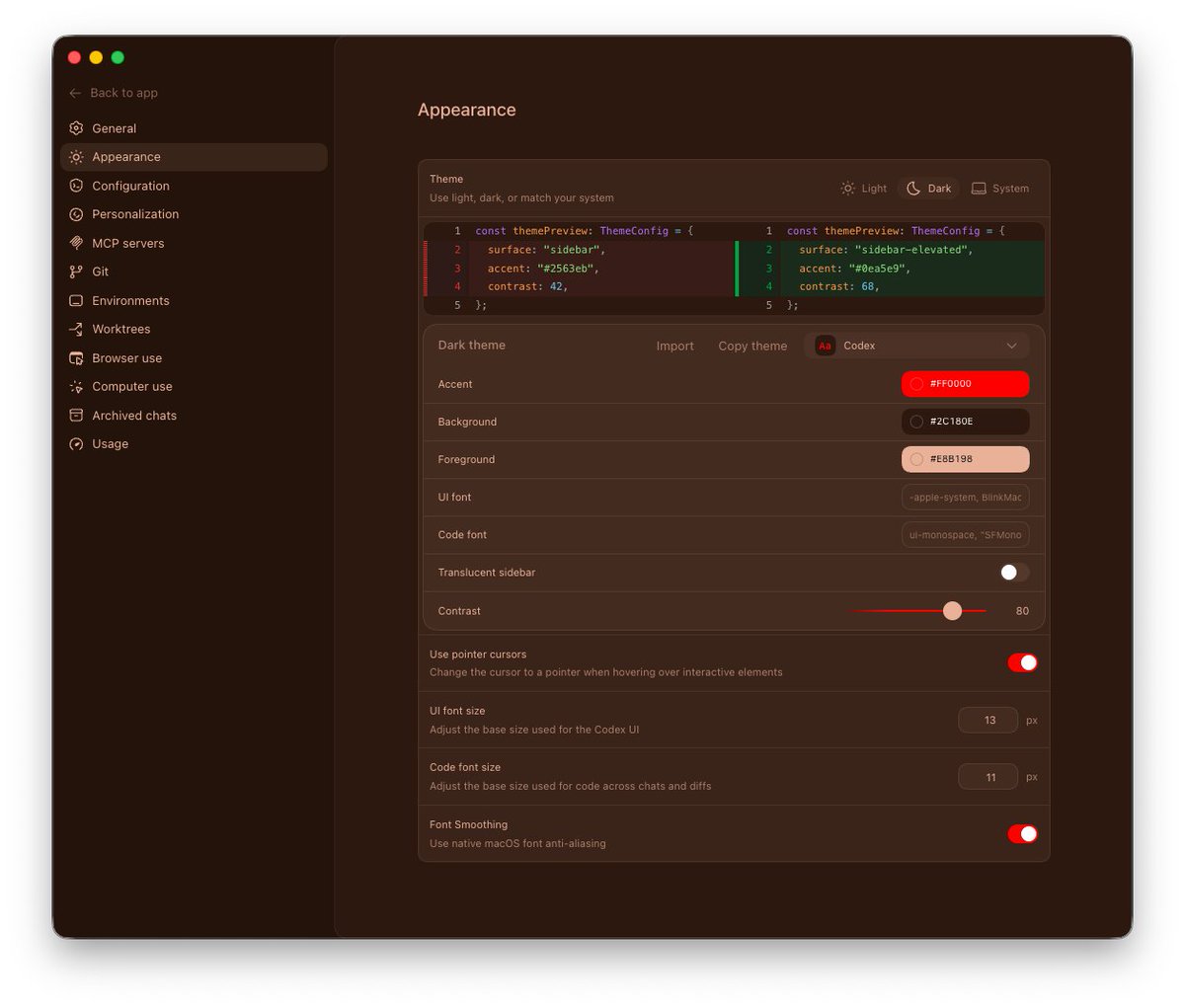The width and height of the screenshot is (1185, 1008).
Task: Expand the Codex theme dropdown chevron
Action: 1011,346
